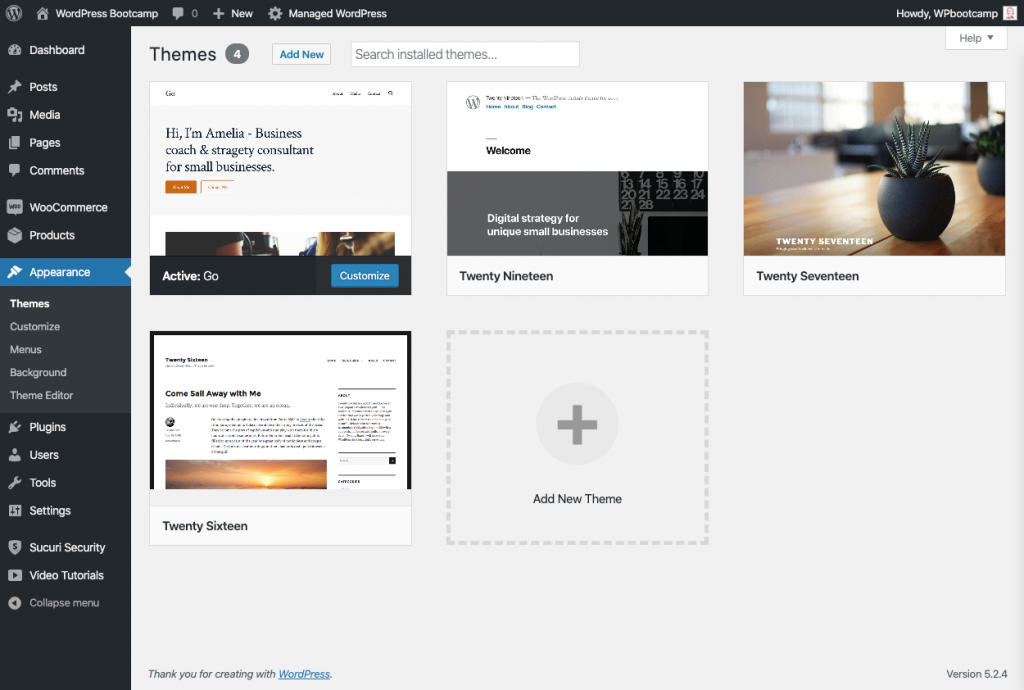Click the Media icon in sidebar

(14, 115)
